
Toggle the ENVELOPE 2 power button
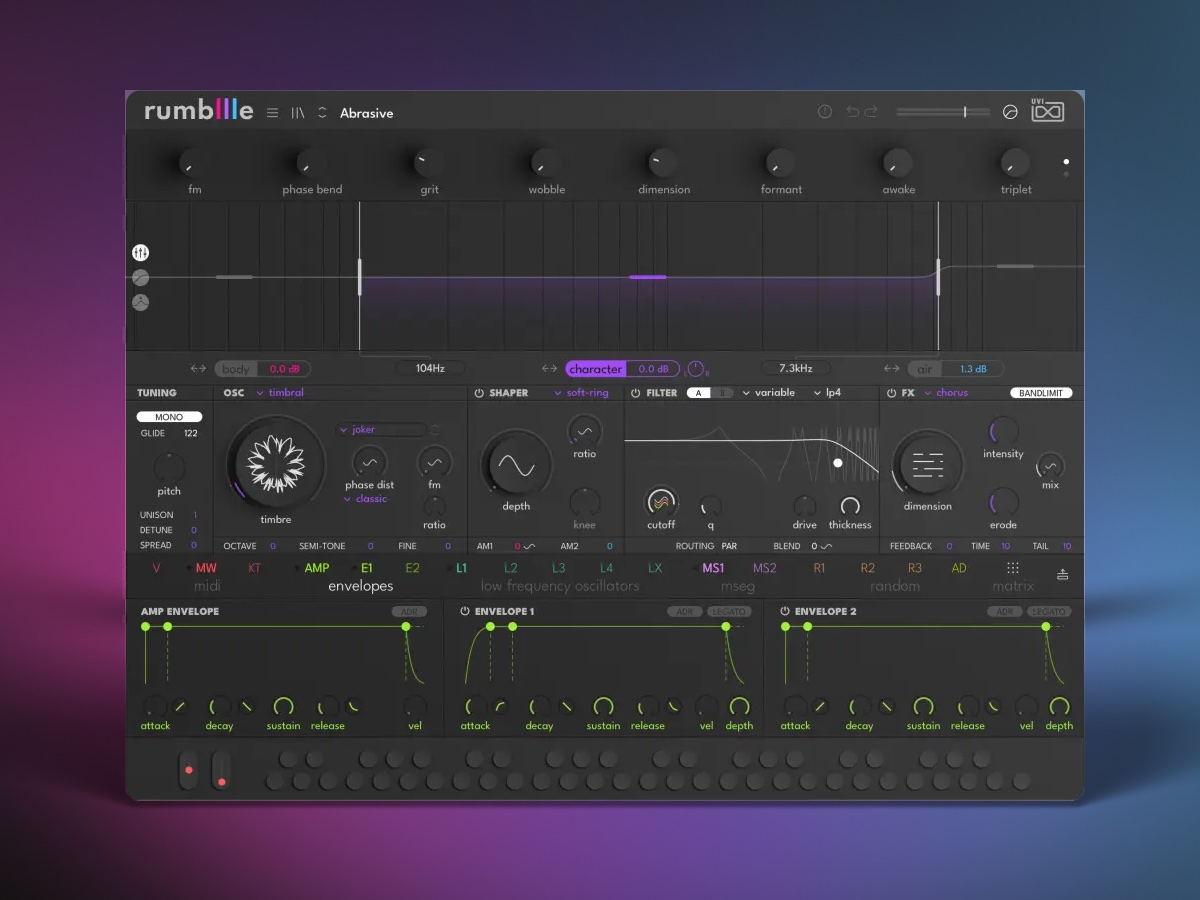coord(785,611)
